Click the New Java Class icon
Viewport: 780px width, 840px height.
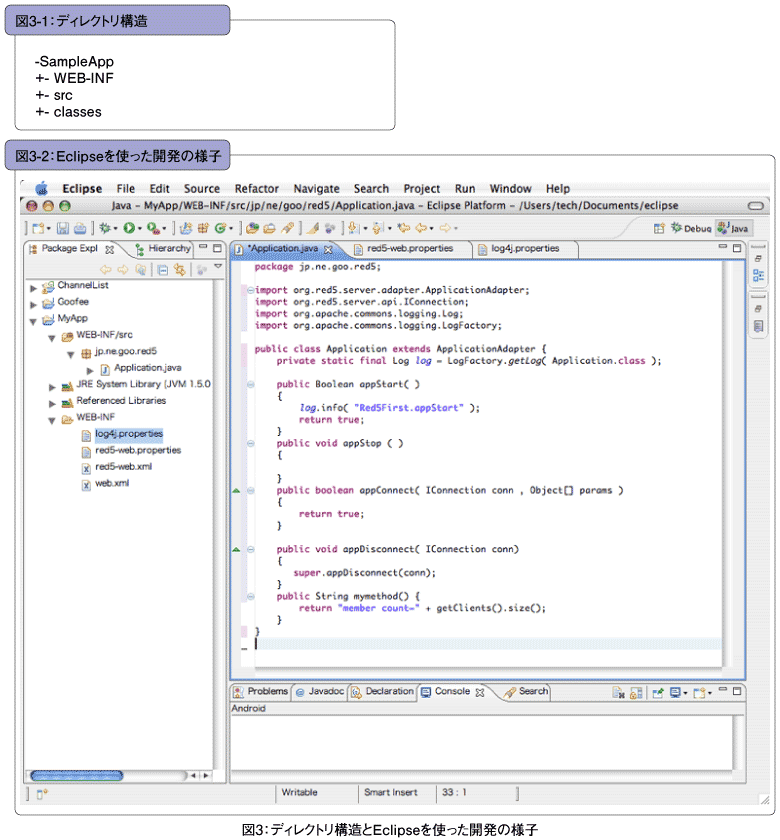[220, 228]
